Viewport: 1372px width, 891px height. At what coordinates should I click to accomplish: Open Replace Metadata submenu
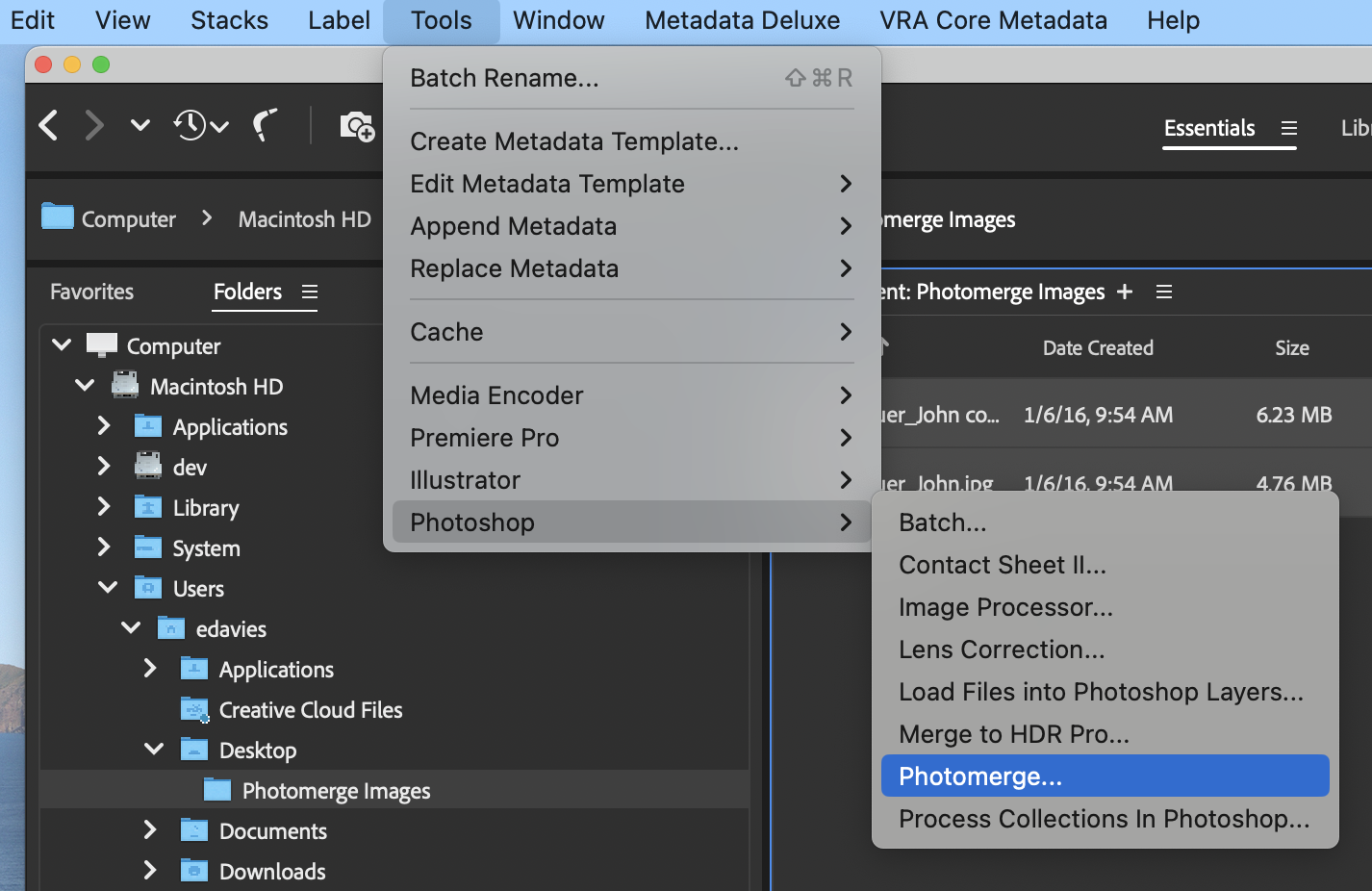click(x=631, y=268)
